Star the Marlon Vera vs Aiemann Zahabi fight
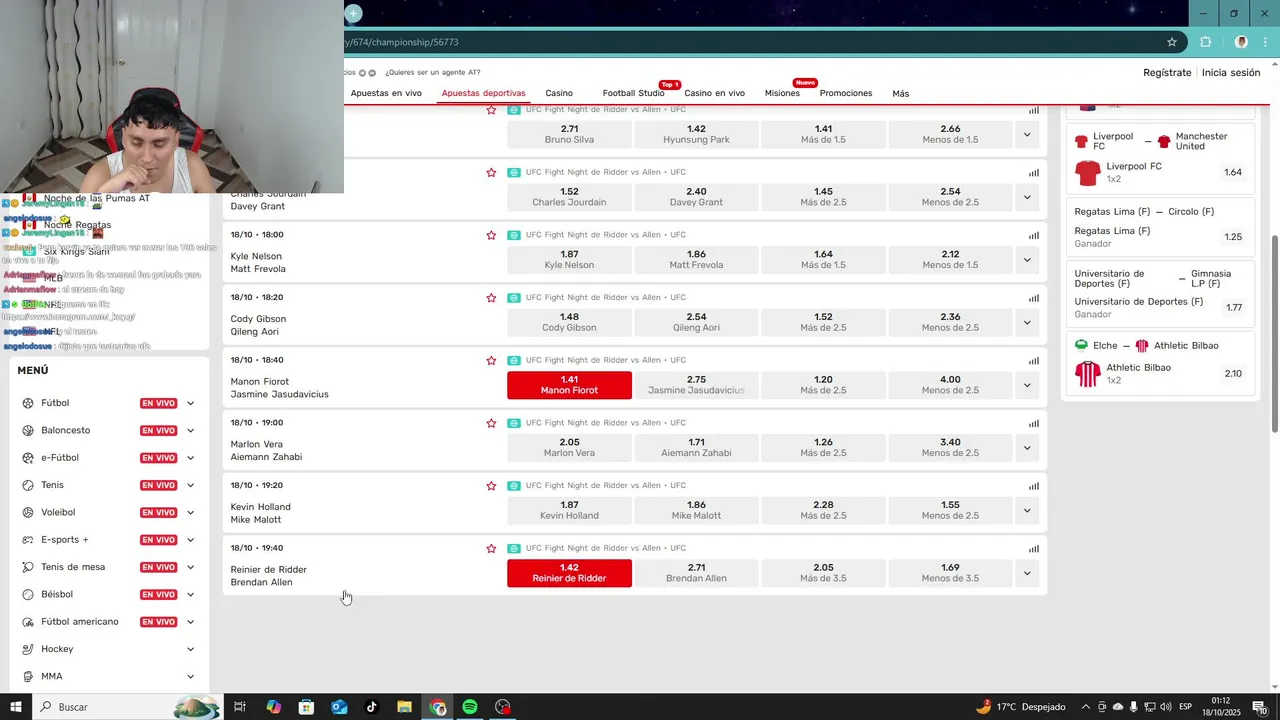Screen dimensions: 1280x720 [491, 423]
